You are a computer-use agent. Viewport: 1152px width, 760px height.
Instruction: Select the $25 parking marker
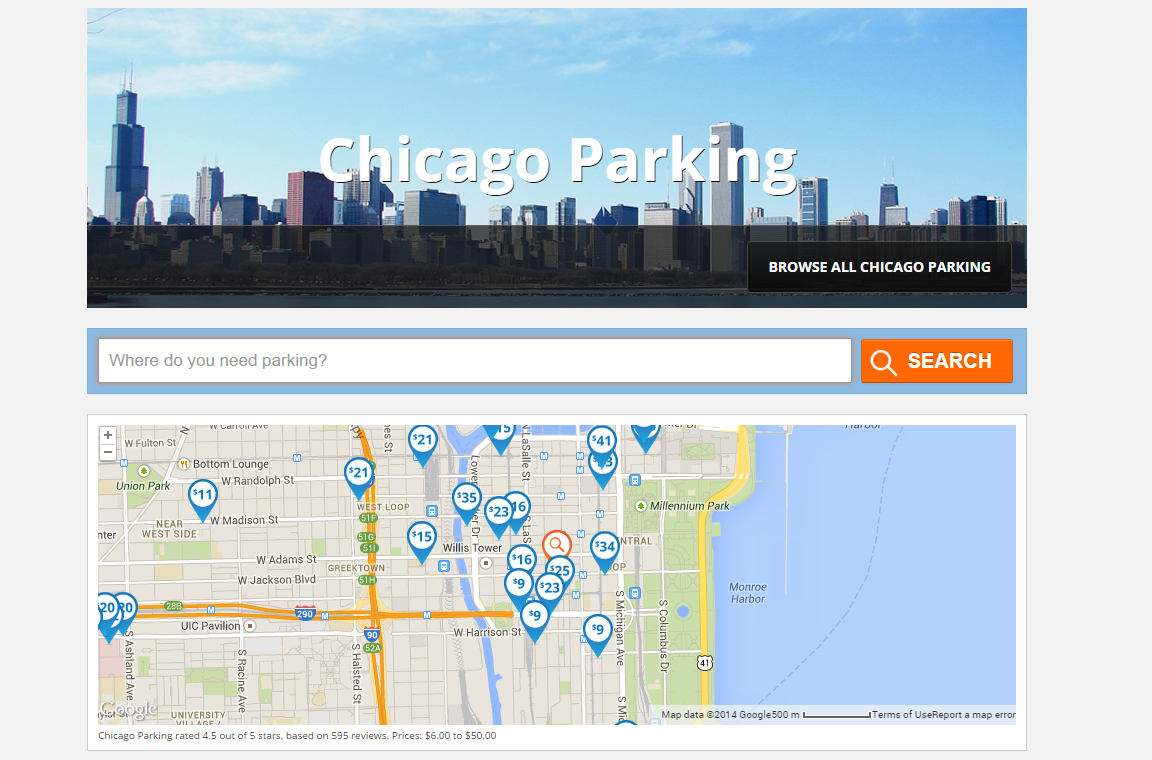pos(561,570)
